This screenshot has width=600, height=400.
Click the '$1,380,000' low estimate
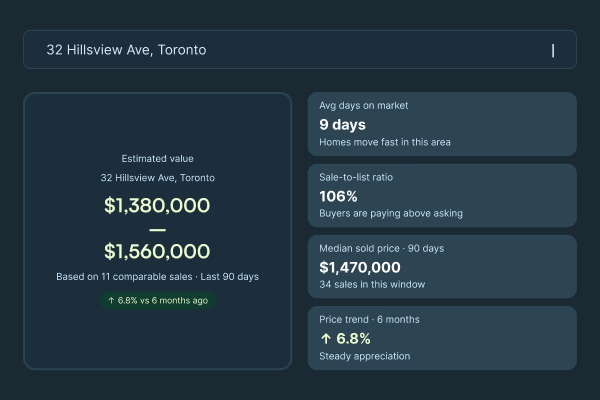(157, 205)
